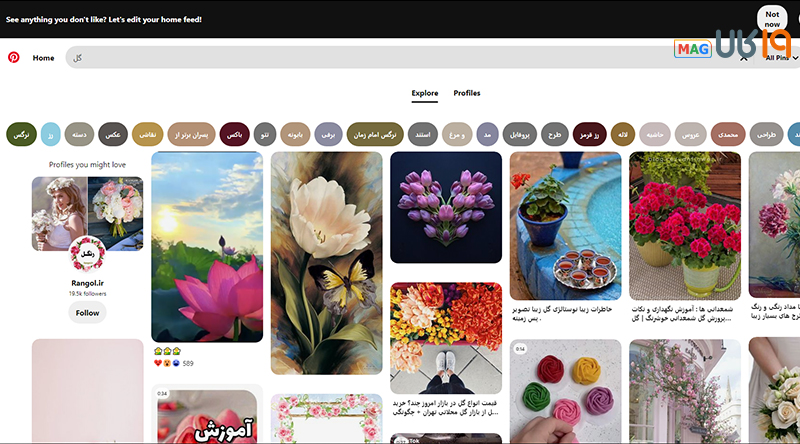Select the Explore tab
The width and height of the screenshot is (800, 444).
(425, 93)
